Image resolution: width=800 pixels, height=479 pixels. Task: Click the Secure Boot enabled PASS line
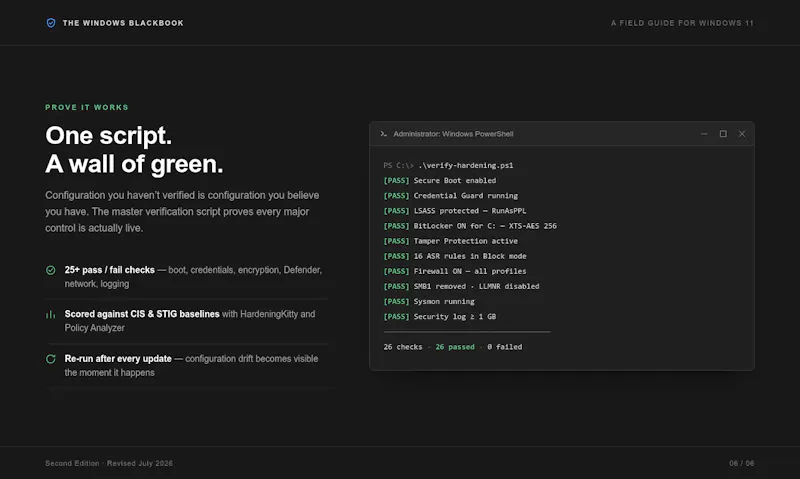click(x=440, y=181)
